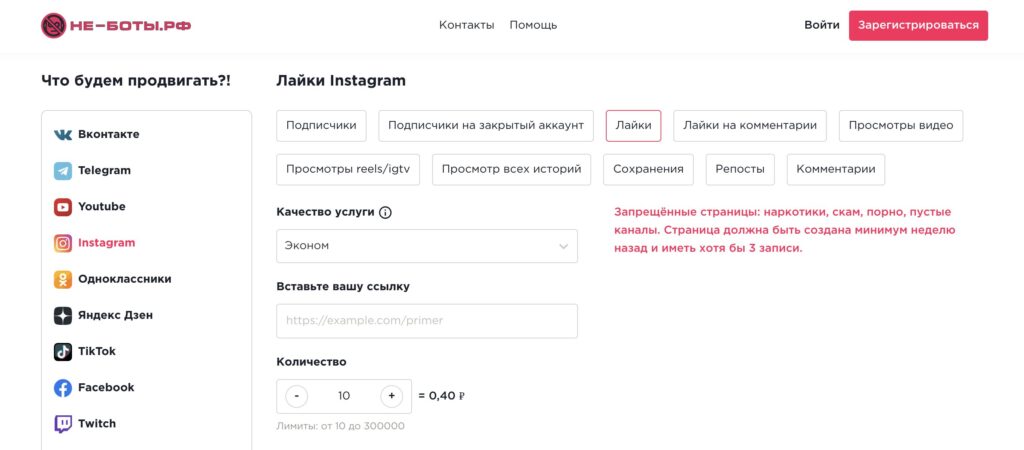Click the Одноклассники orange icon

63,279
